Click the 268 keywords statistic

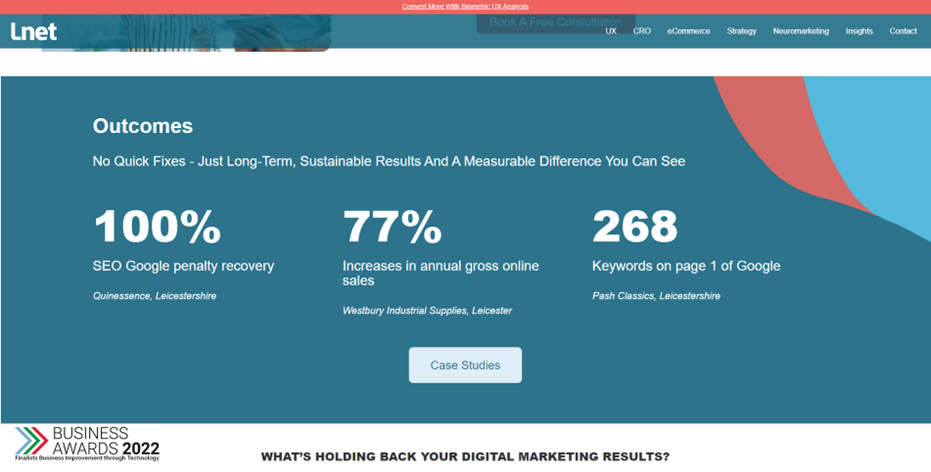pos(635,226)
